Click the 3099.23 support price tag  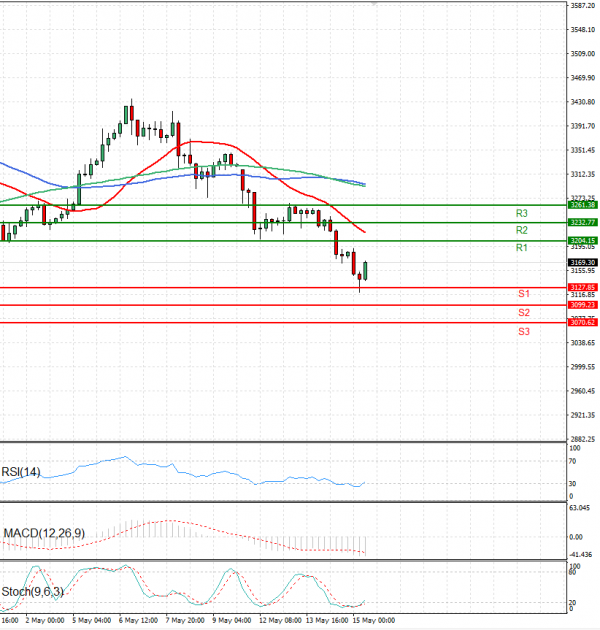[582, 305]
